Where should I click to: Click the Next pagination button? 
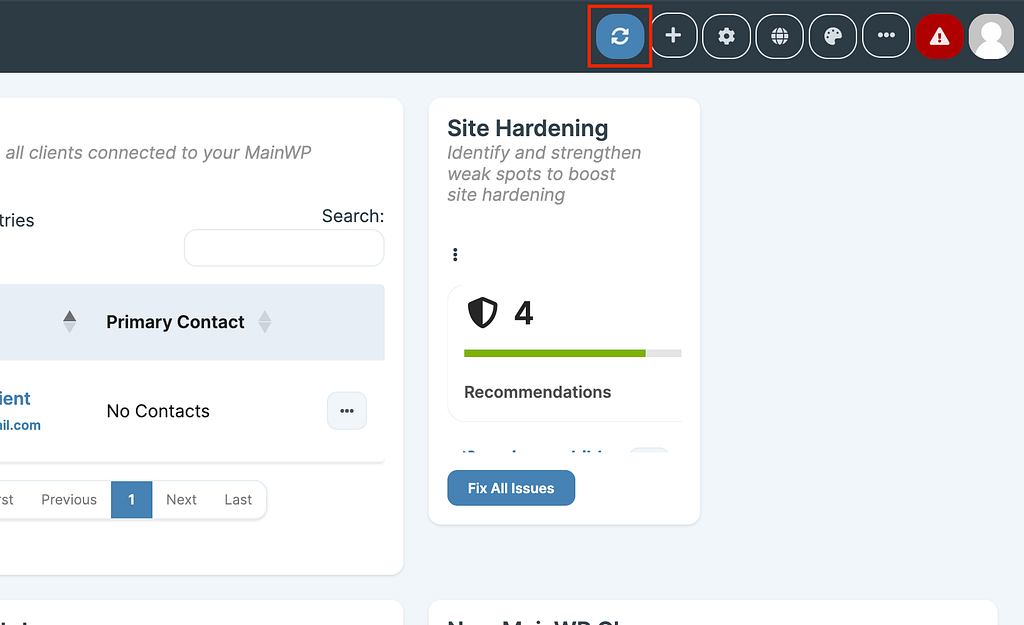pos(181,500)
